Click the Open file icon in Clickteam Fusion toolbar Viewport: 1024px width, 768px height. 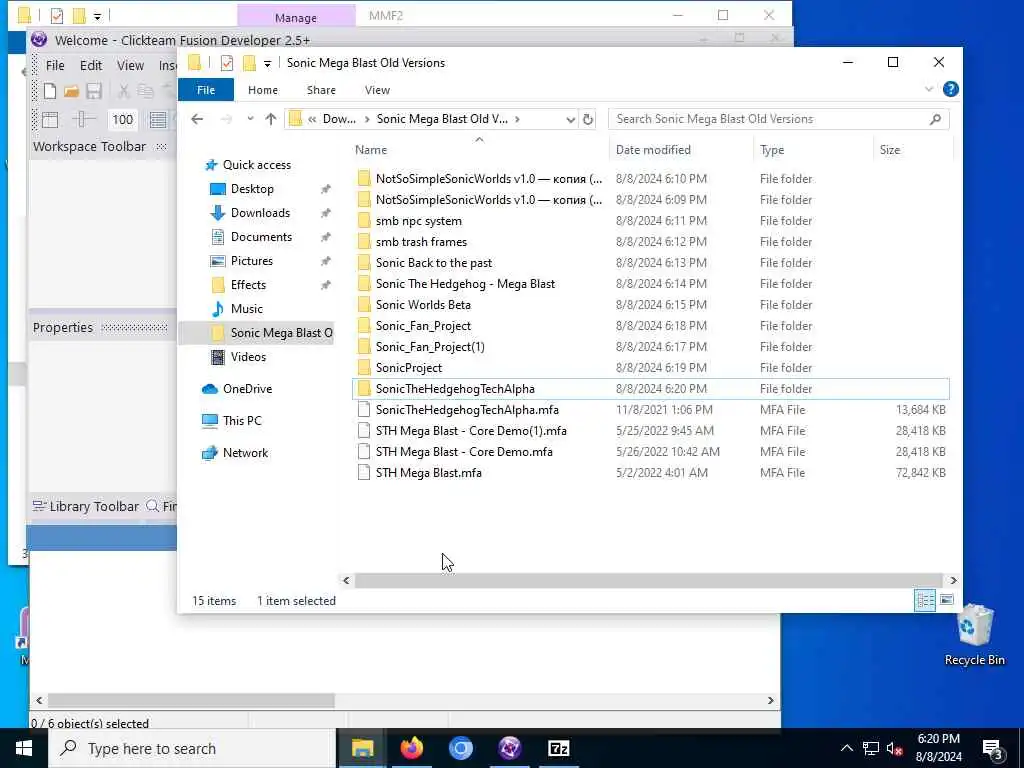pos(71,91)
